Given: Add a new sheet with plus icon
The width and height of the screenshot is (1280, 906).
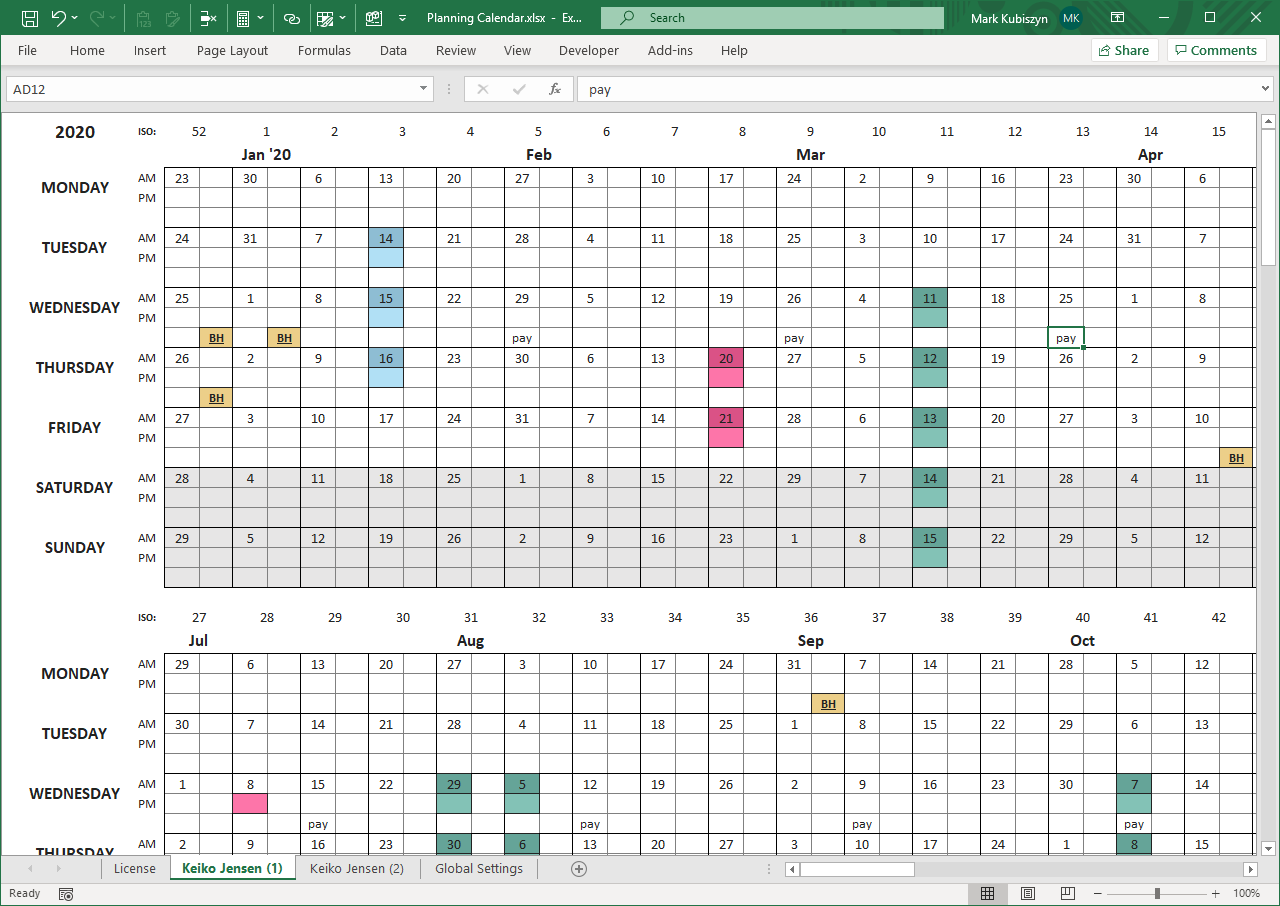Looking at the screenshot, I should [578, 869].
